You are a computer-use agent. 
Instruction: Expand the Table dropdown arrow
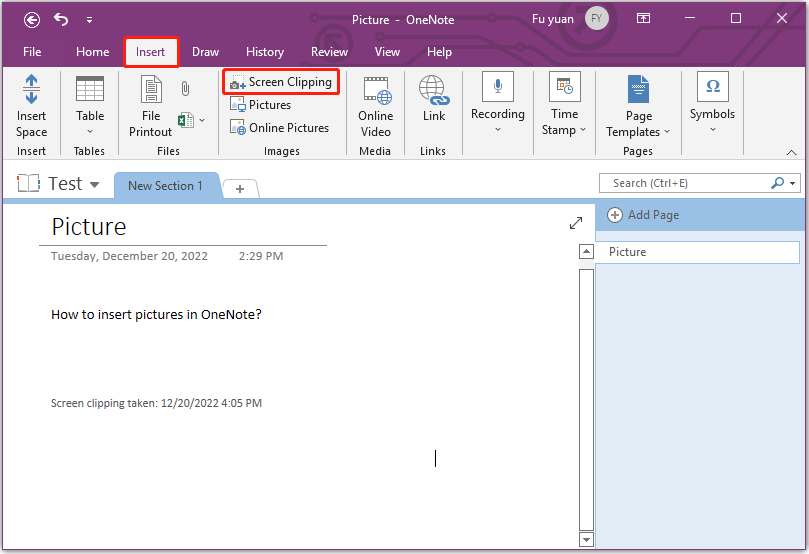click(x=90, y=132)
